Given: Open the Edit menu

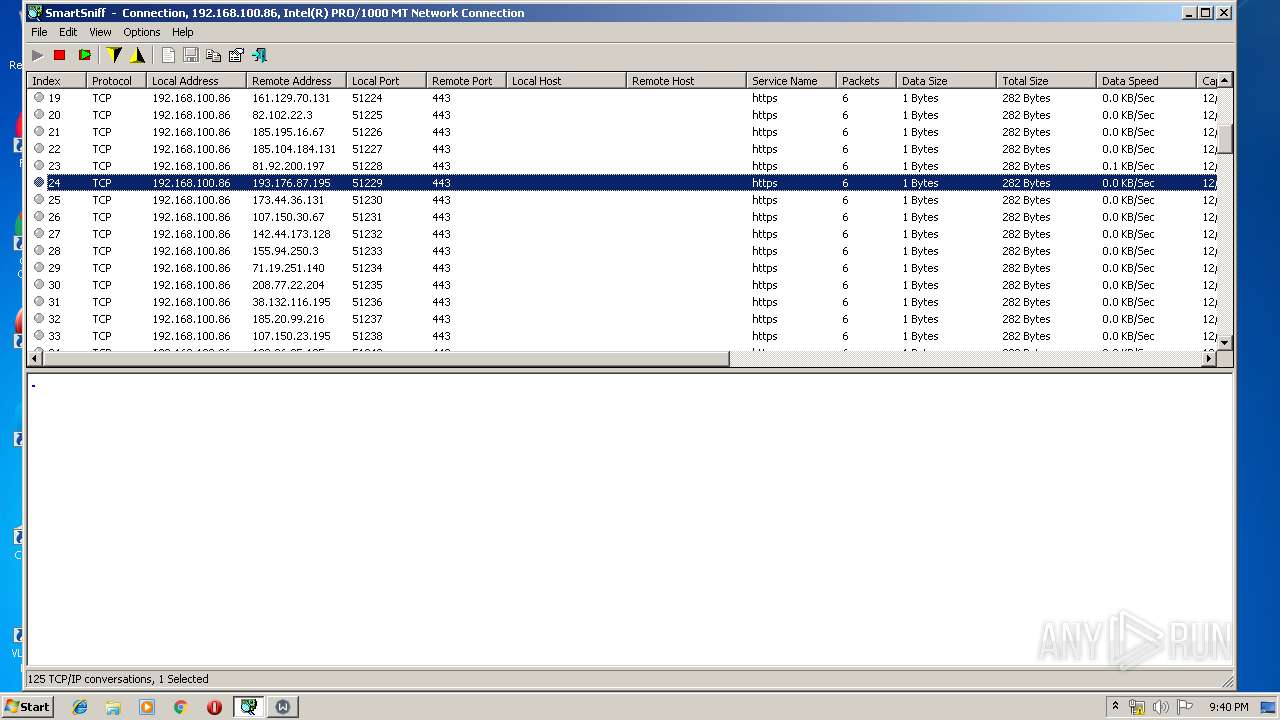Looking at the screenshot, I should [x=68, y=32].
